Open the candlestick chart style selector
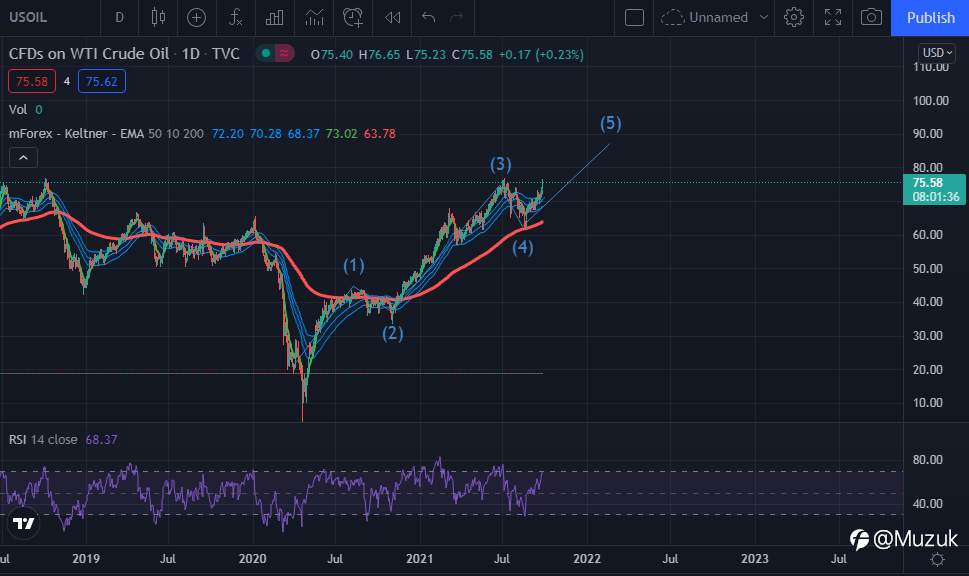 pos(158,17)
